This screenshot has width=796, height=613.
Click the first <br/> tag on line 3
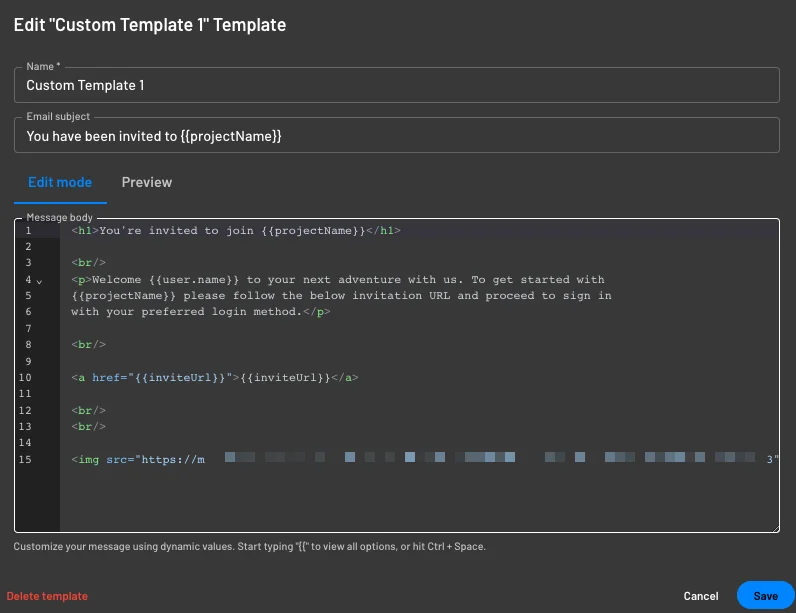tap(88, 263)
